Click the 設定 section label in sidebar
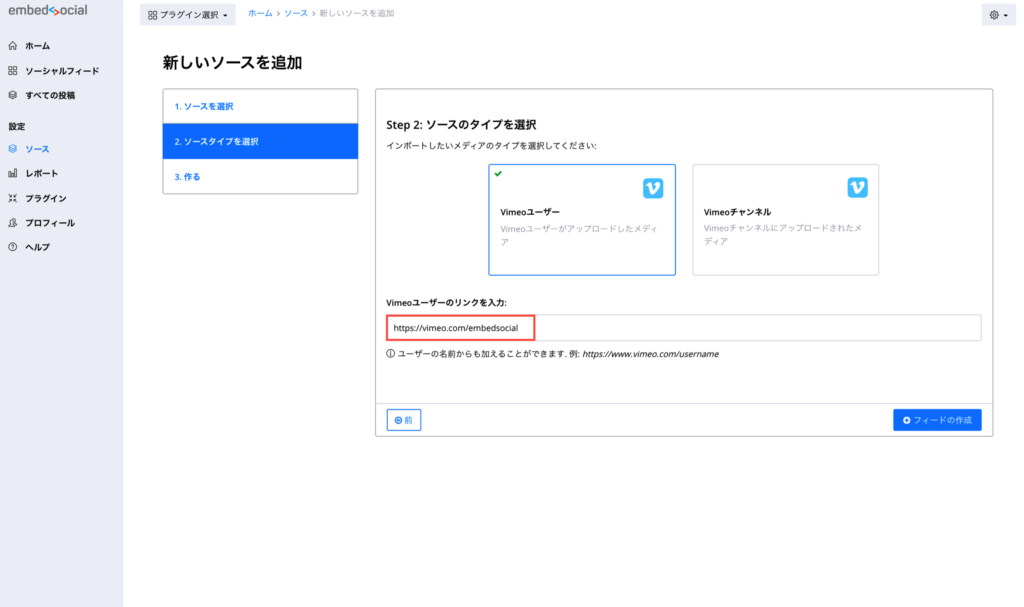The height and width of the screenshot is (607, 1024). click(16, 126)
